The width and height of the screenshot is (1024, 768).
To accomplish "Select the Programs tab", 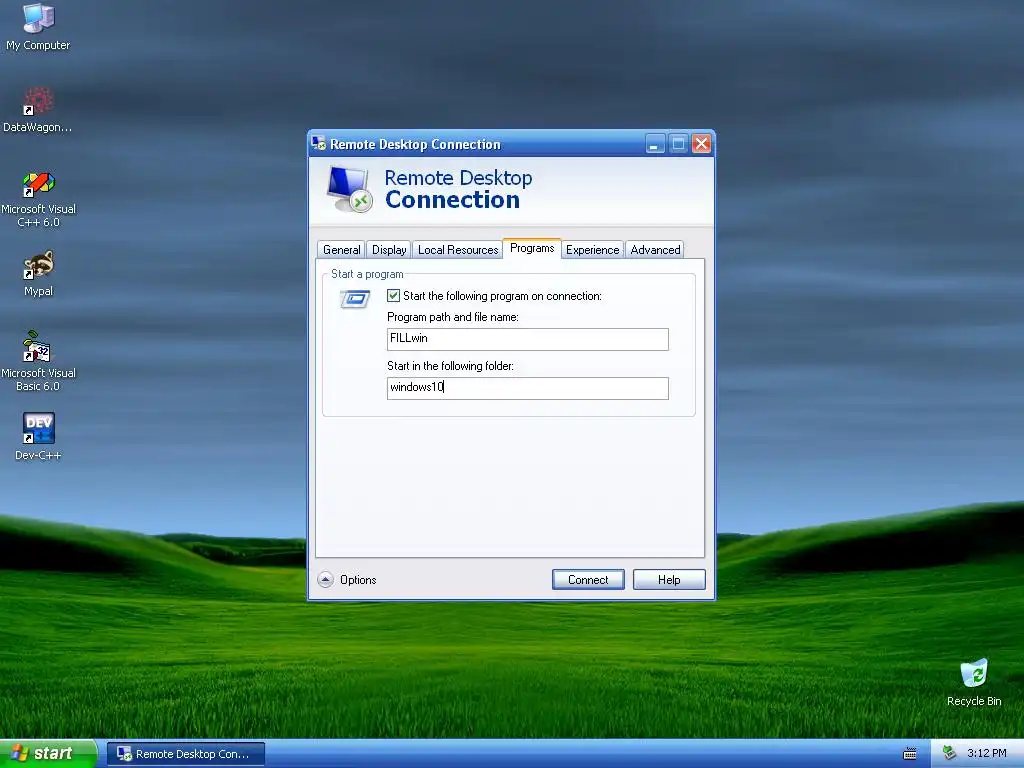I will (x=532, y=248).
